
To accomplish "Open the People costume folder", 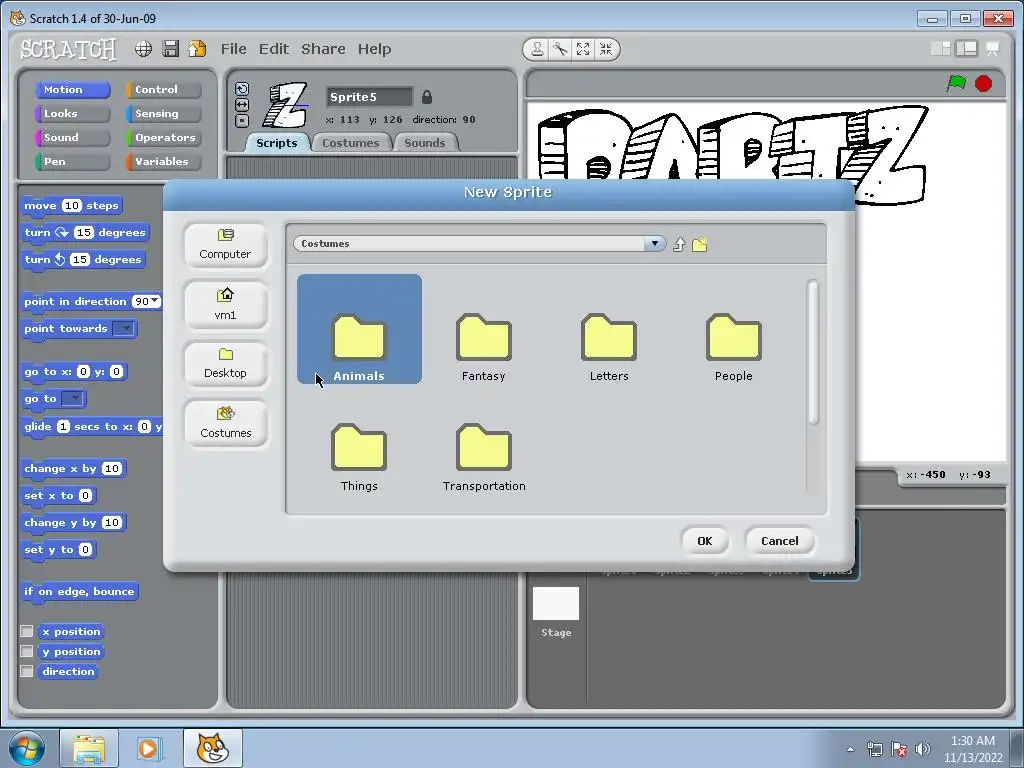I will [x=733, y=347].
